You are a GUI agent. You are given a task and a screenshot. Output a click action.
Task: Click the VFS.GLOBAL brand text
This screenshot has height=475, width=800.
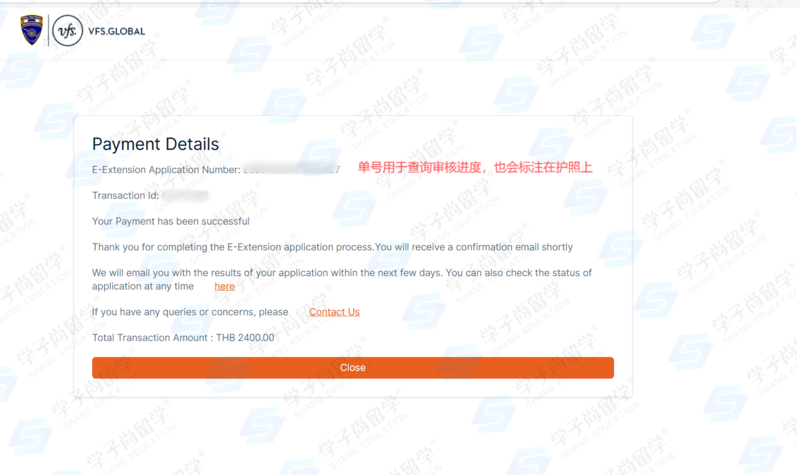point(117,32)
